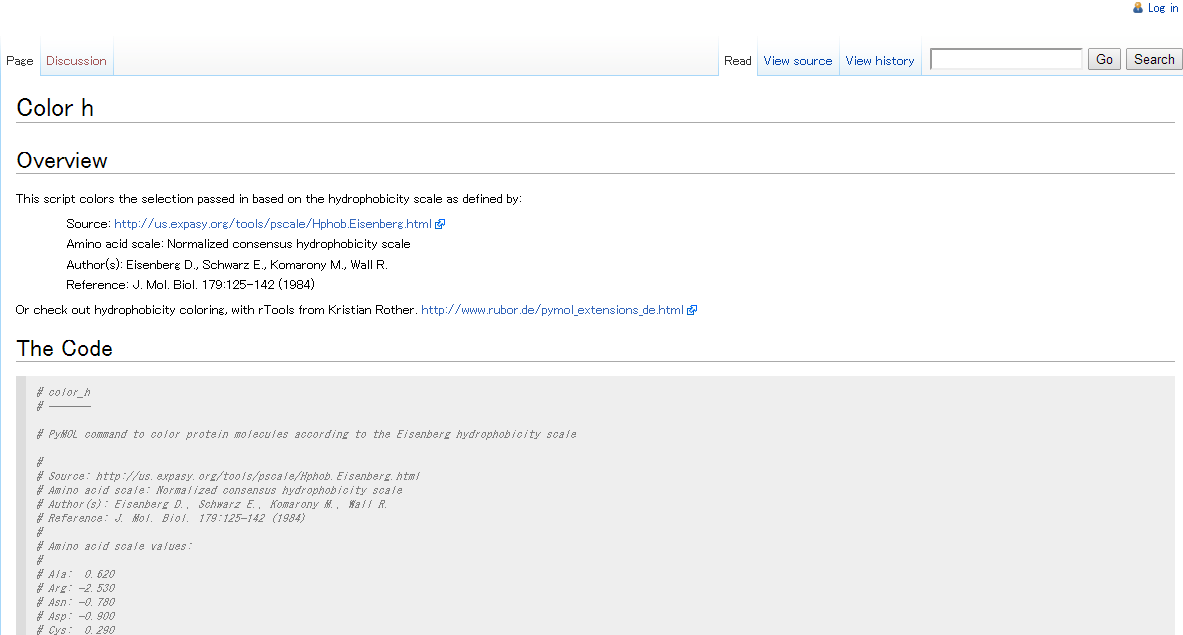The height and width of the screenshot is (635, 1183).
Task: Click the Overview section heading
Action: tap(62, 161)
